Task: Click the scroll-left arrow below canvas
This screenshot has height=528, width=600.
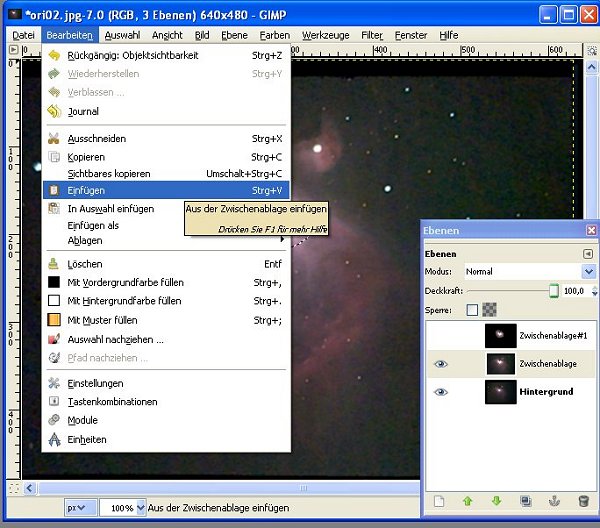Action: (x=30, y=488)
